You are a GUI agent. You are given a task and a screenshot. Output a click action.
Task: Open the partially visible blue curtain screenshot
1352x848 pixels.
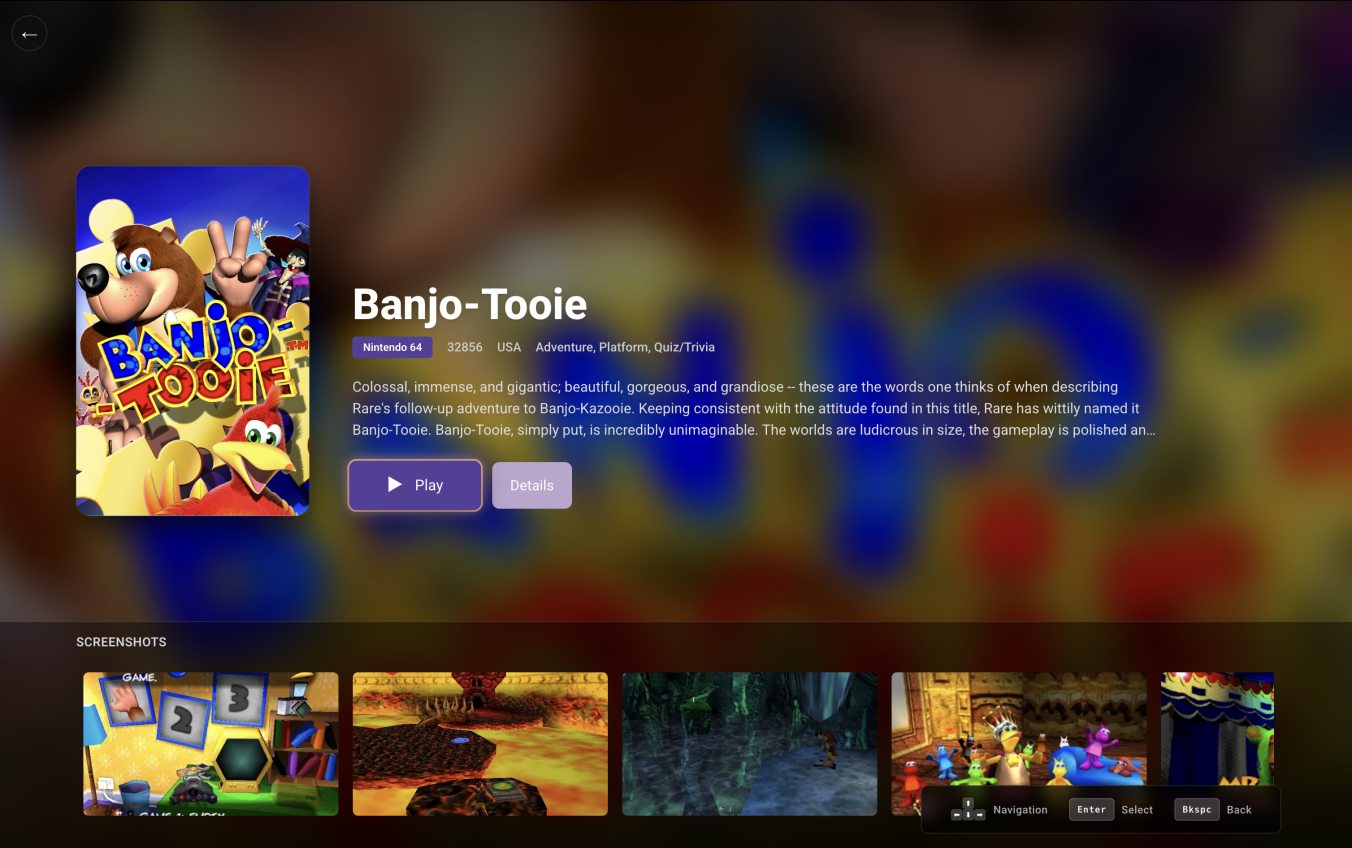click(x=1217, y=729)
